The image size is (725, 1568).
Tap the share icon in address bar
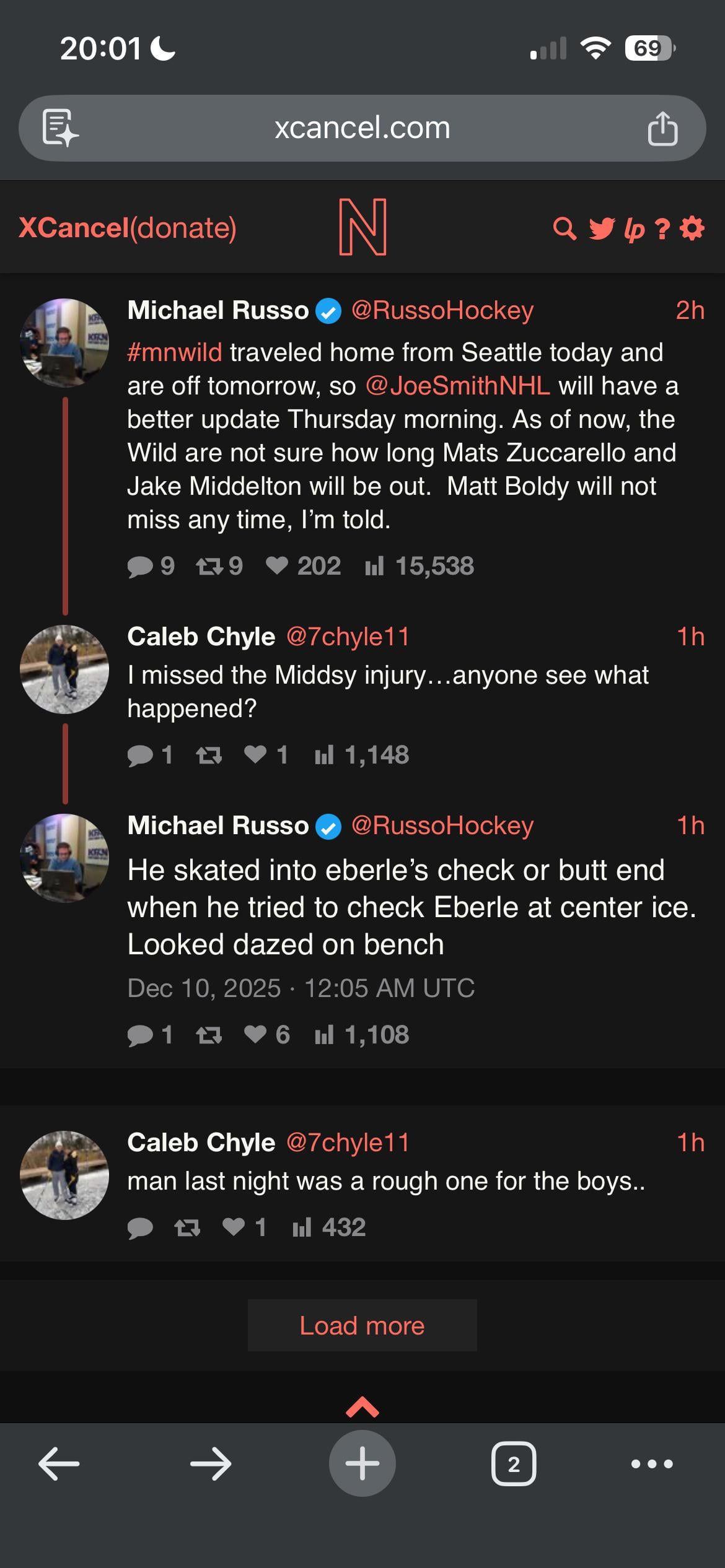(662, 129)
